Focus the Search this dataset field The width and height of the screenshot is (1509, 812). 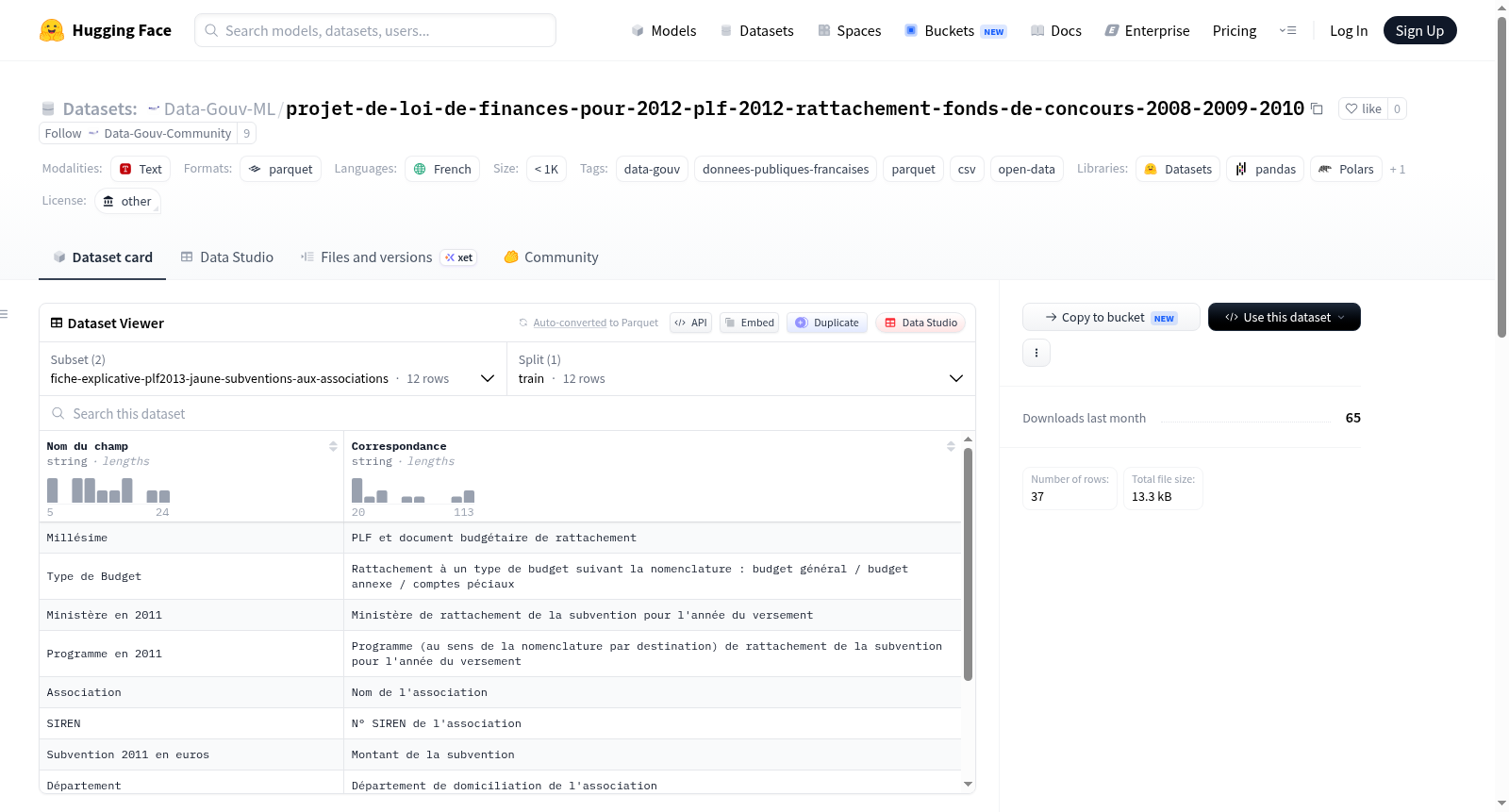point(507,413)
